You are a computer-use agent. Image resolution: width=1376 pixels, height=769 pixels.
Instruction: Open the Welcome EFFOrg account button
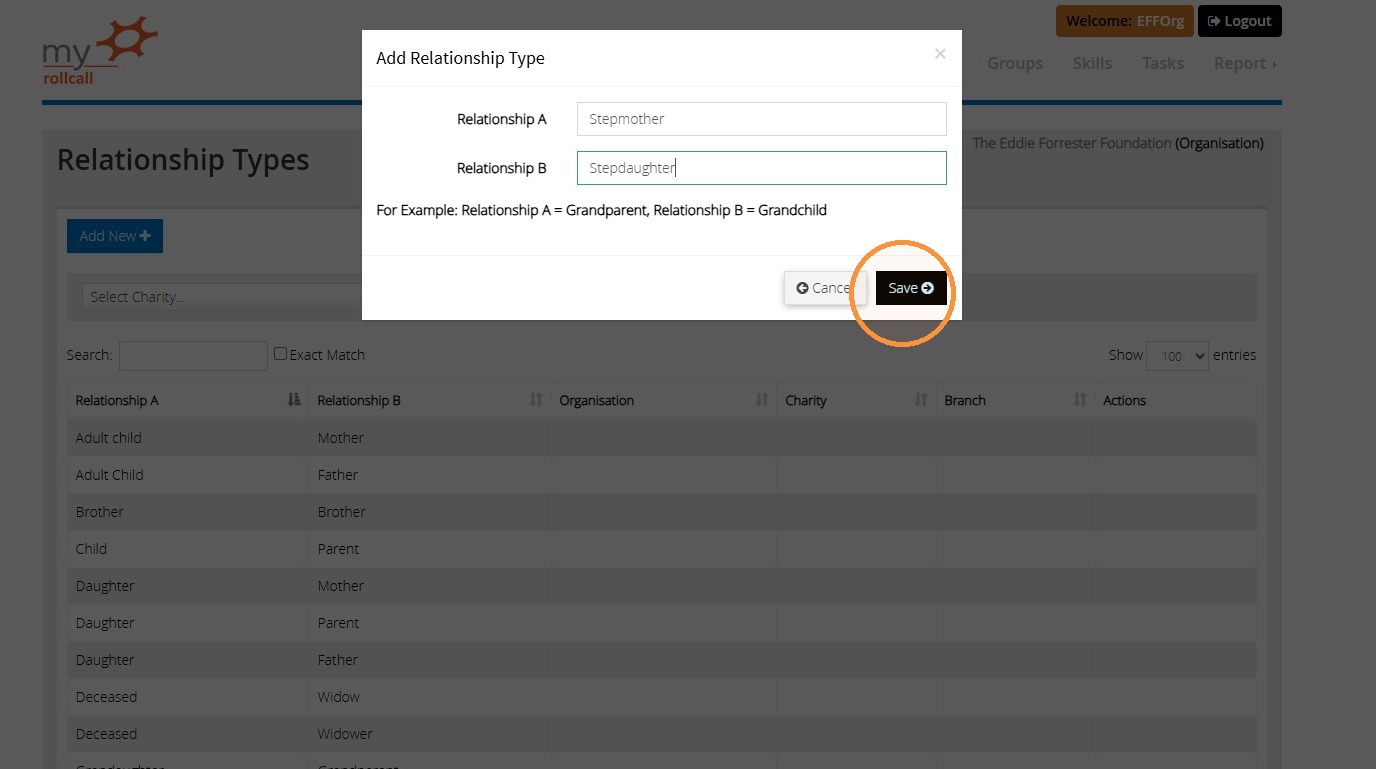coord(1125,21)
